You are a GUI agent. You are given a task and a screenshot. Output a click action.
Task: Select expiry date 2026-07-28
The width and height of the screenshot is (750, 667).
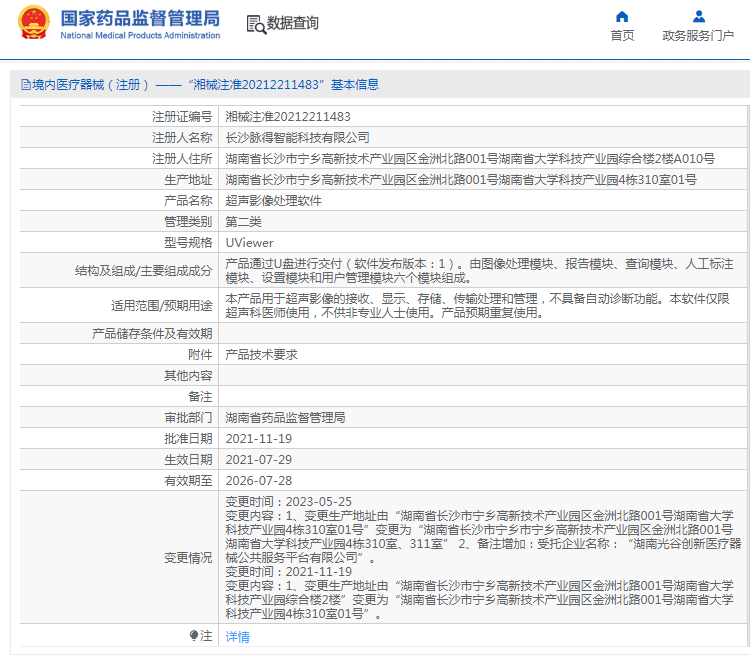click(259, 481)
